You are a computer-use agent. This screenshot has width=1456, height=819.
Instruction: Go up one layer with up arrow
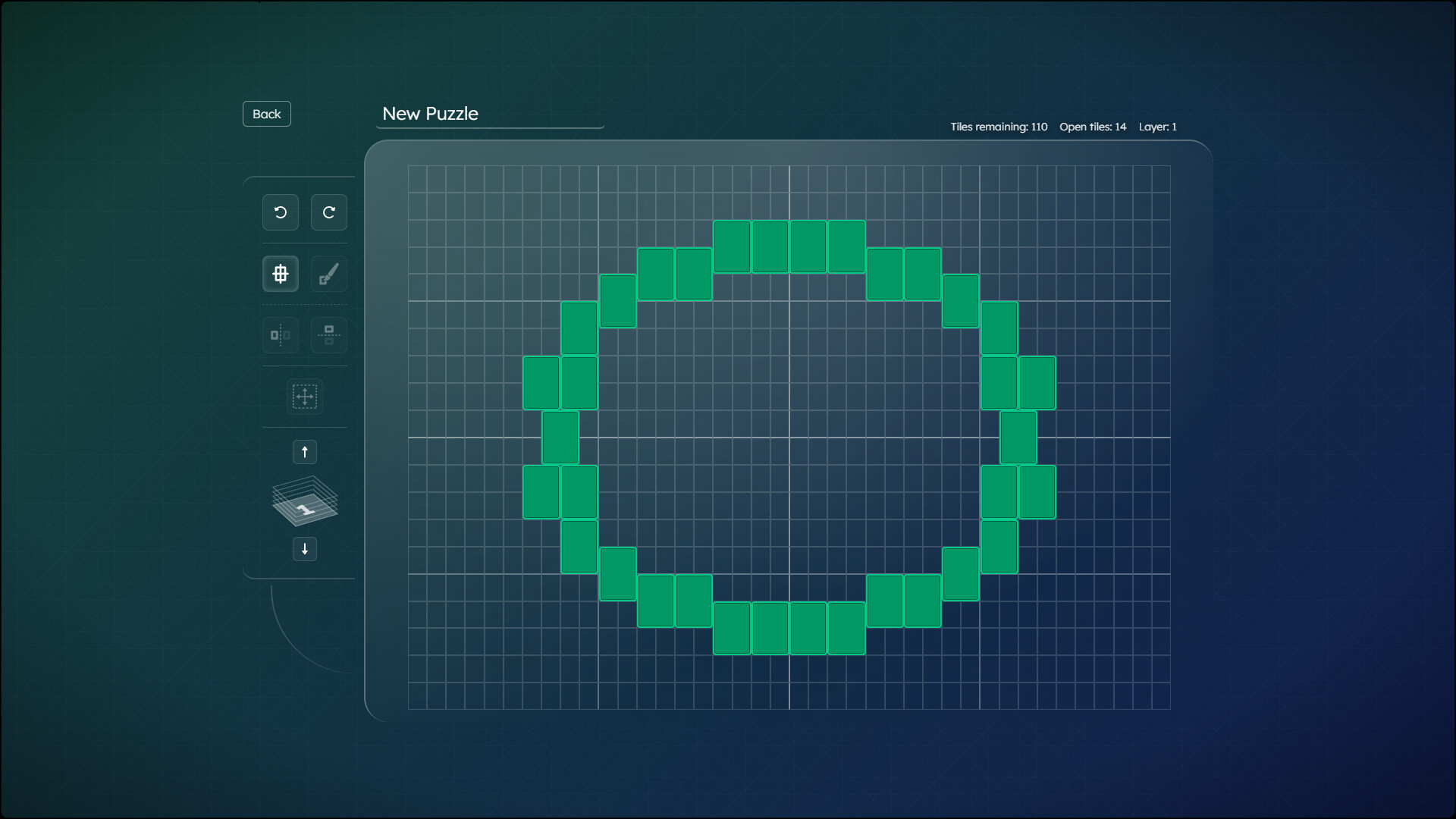pyautogui.click(x=305, y=452)
